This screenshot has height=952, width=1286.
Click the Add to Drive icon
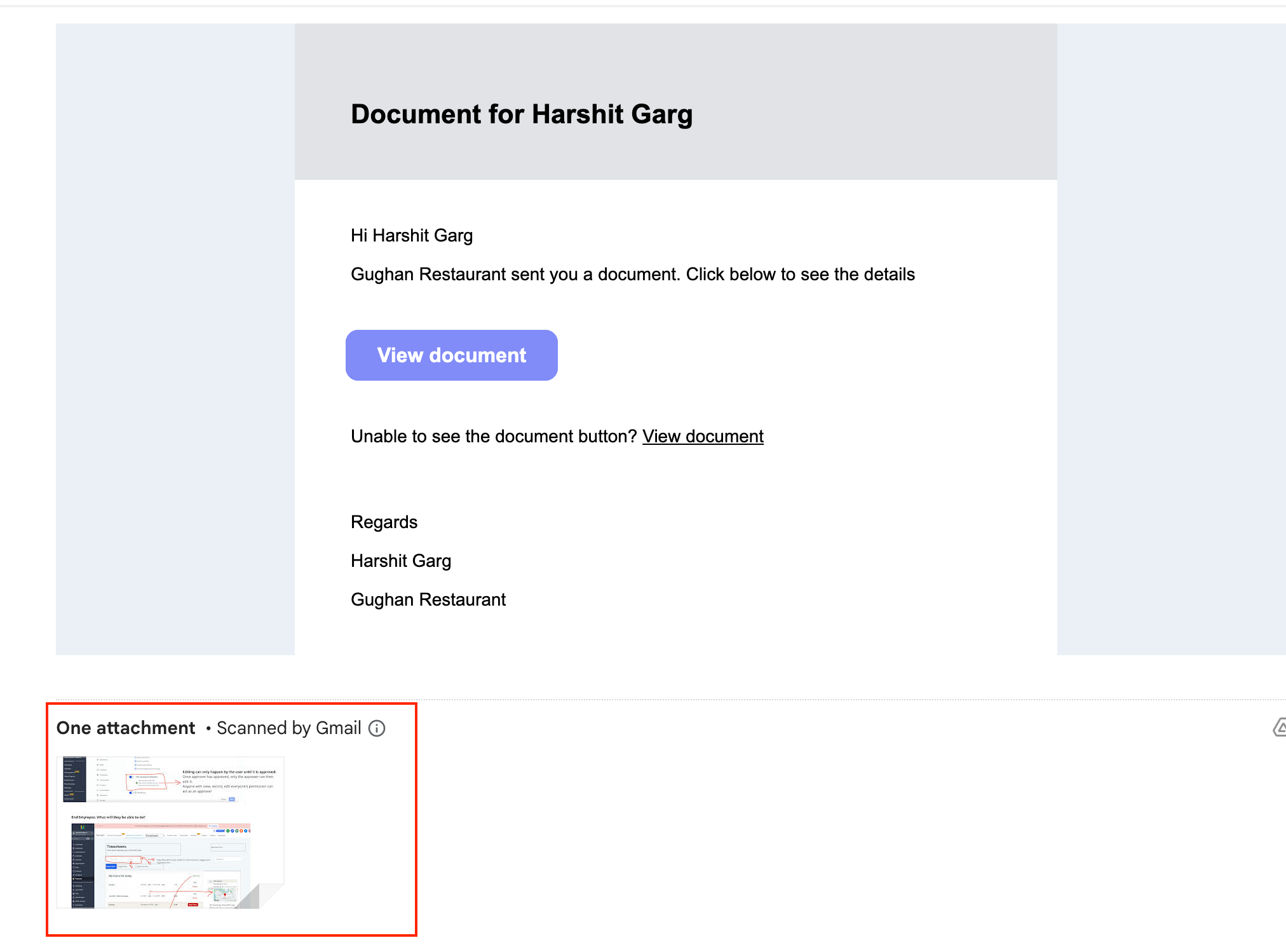[x=1279, y=728]
